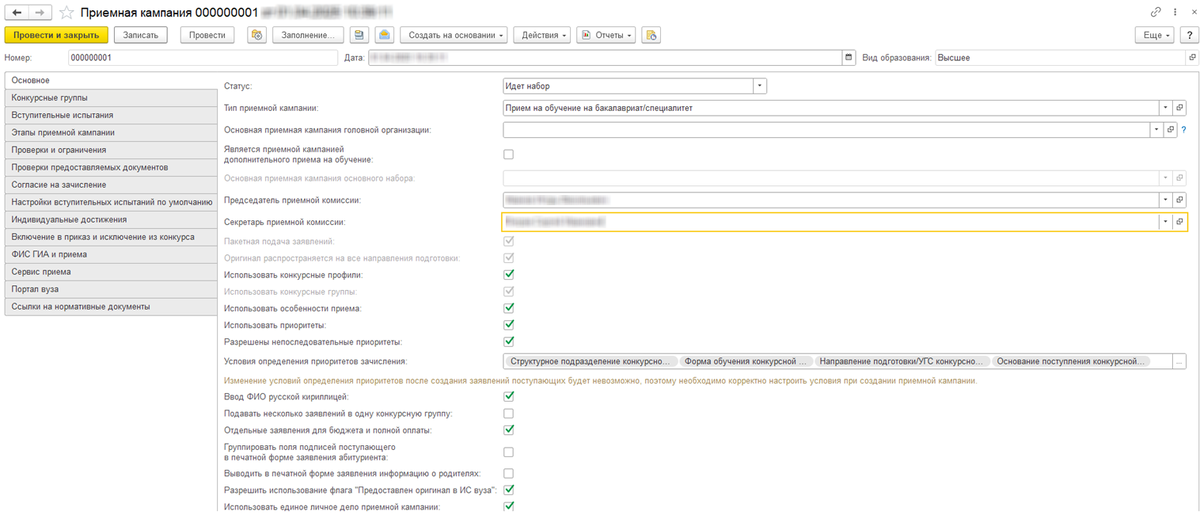Go back with the left arrow
The image size is (1200, 515).
(x=16, y=11)
